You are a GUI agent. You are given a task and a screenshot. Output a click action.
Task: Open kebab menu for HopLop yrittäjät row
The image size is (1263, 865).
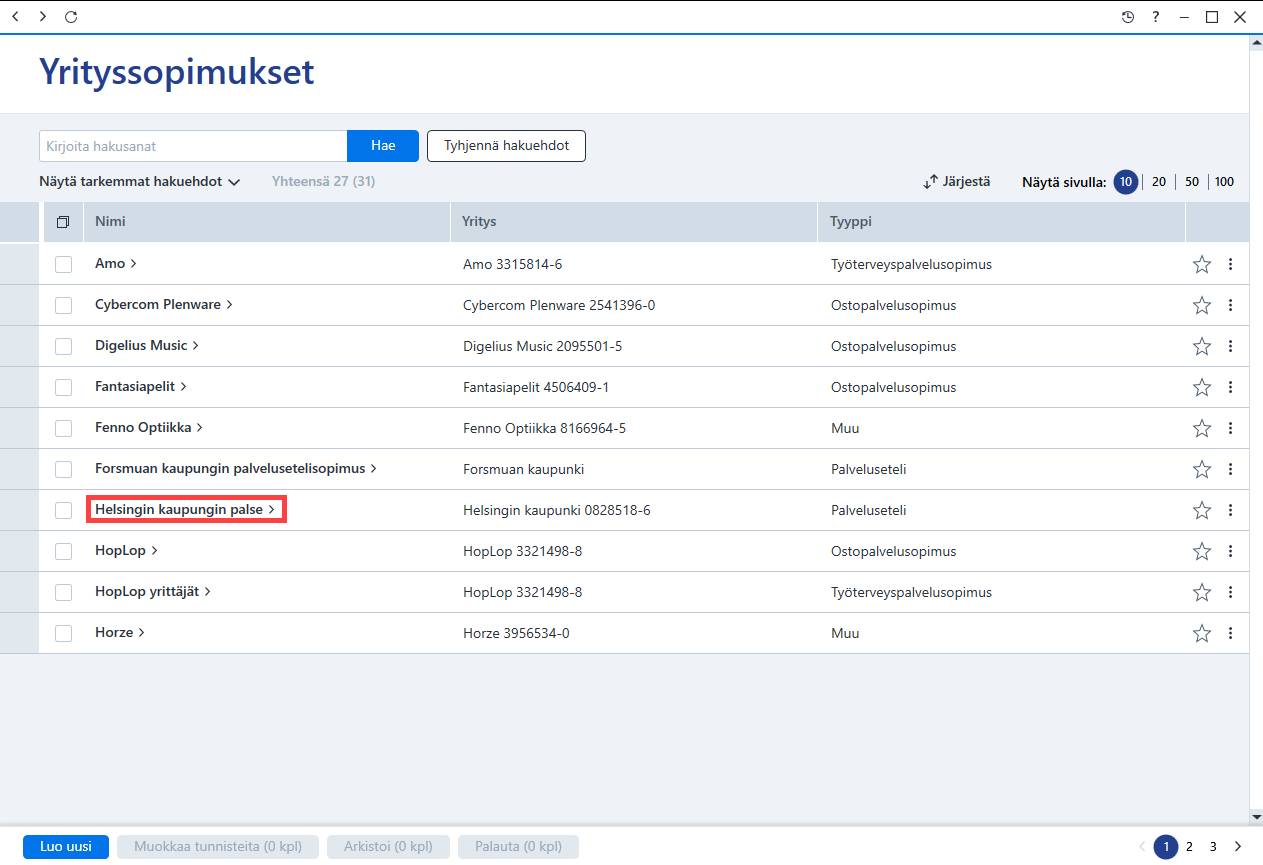coord(1230,592)
